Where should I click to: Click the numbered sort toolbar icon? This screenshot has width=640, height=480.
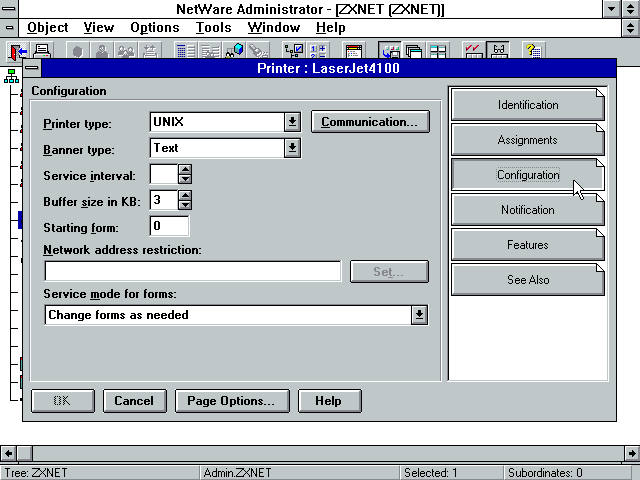tap(318, 51)
